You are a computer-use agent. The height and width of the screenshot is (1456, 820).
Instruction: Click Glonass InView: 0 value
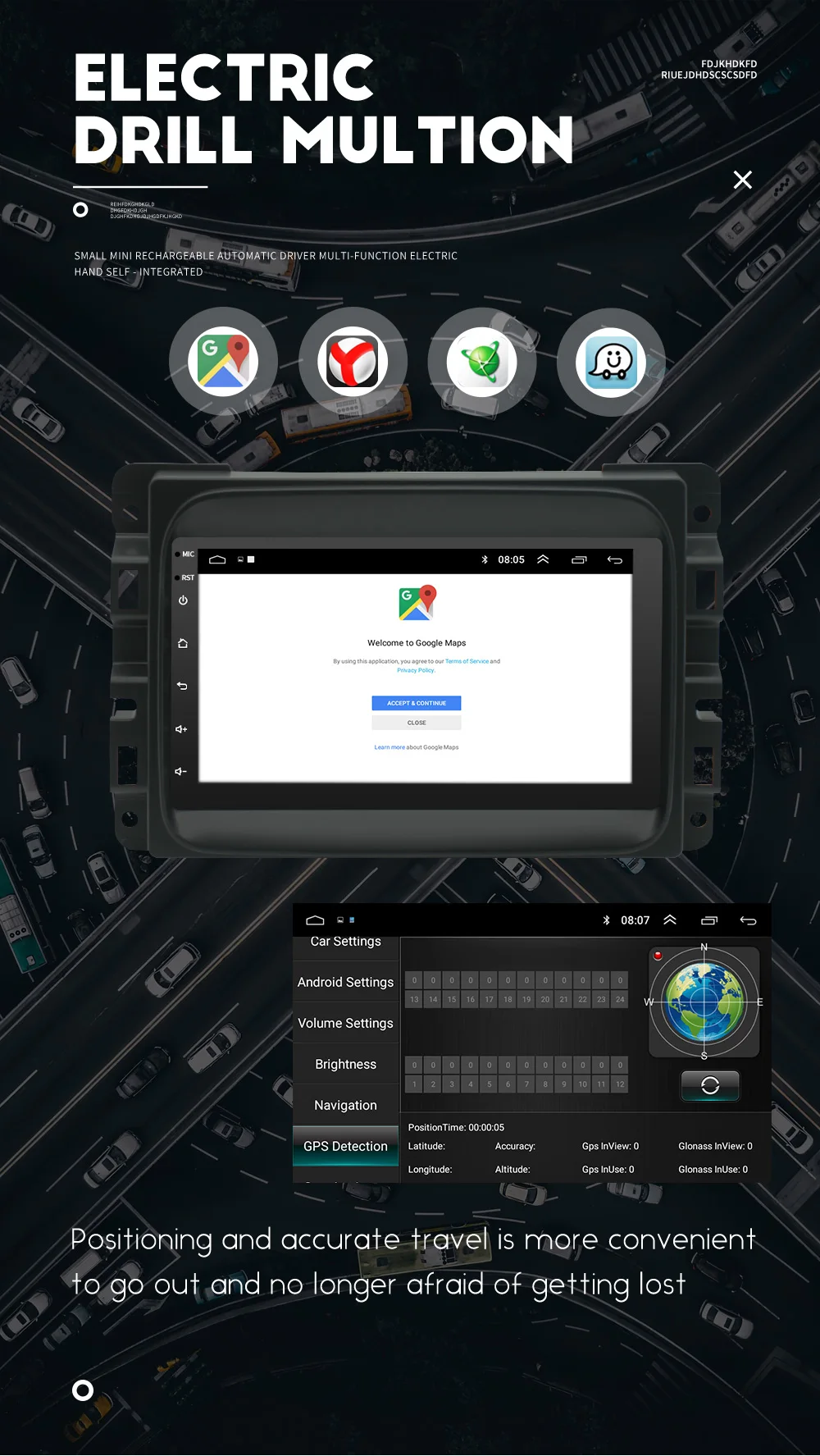coord(715,1146)
